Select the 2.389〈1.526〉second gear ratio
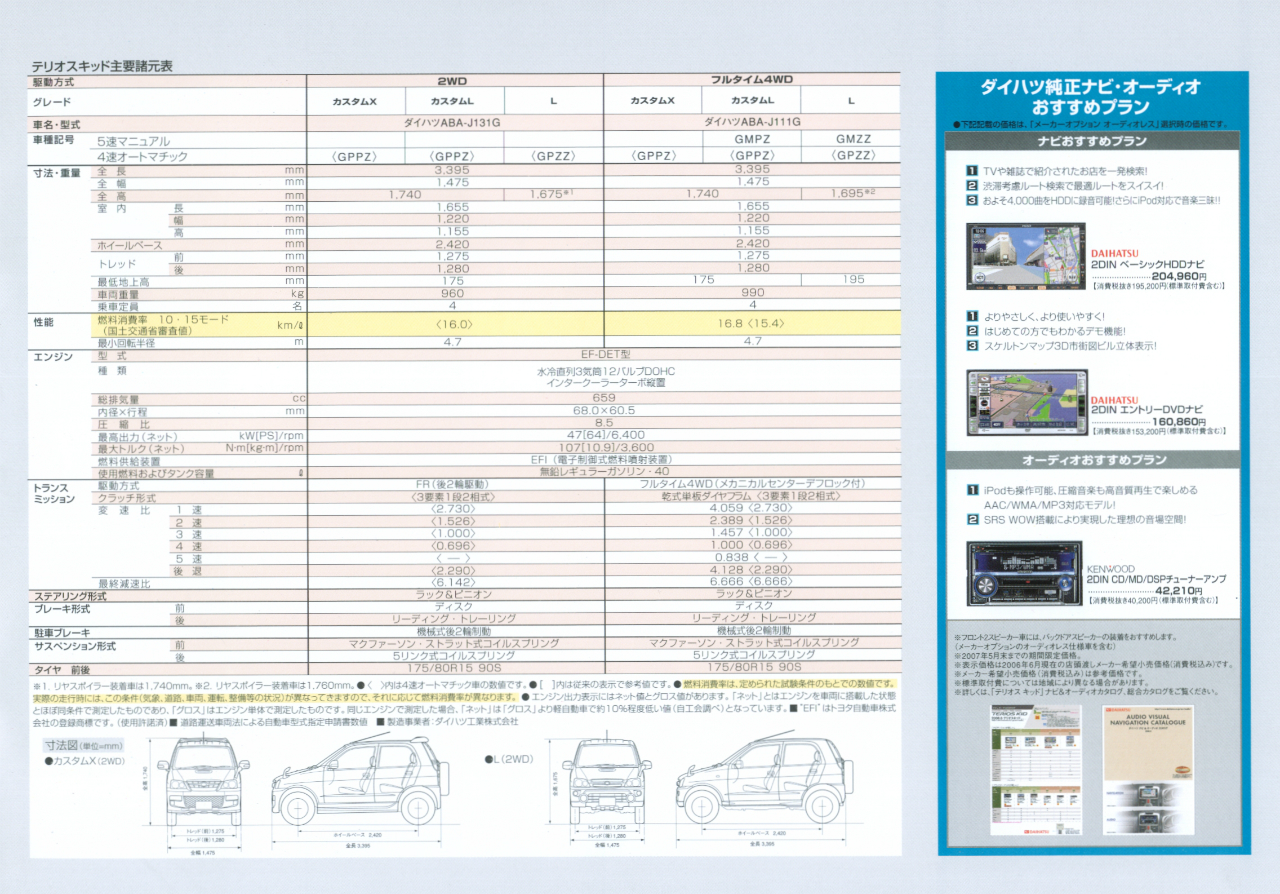 pos(752,521)
